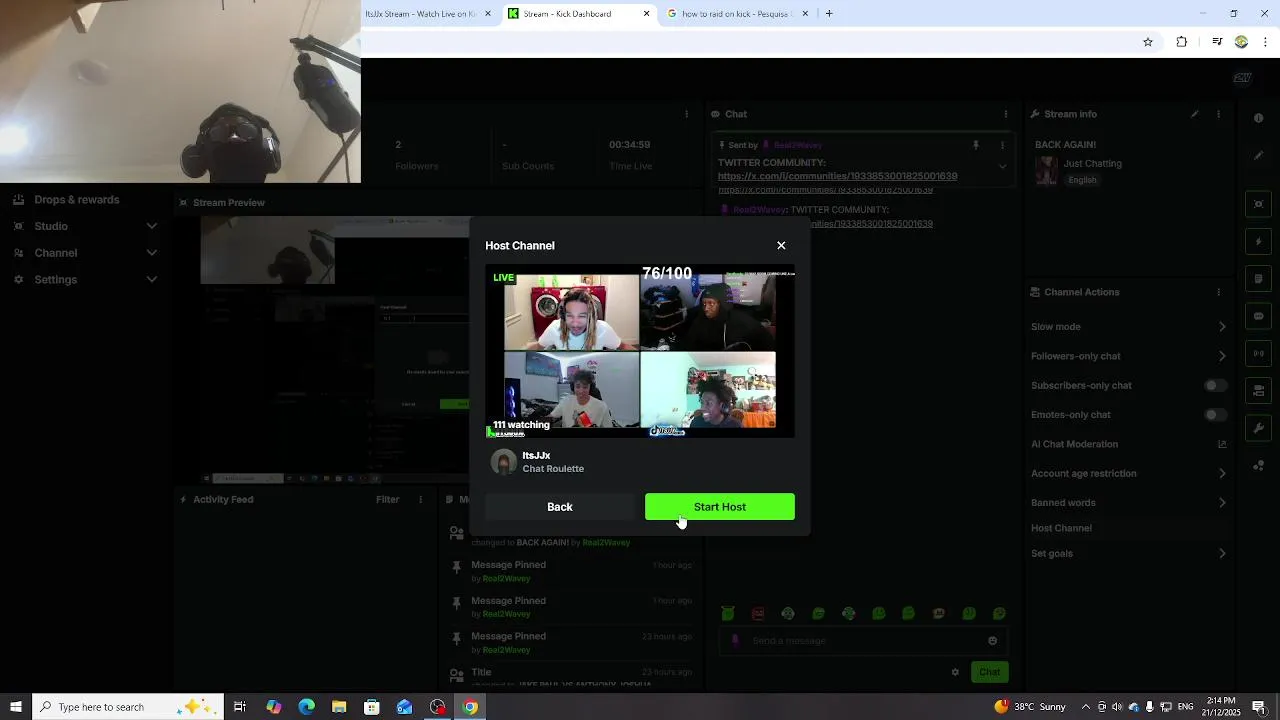Image resolution: width=1280 pixels, height=720 pixels.
Task: Collapse the pinned message chevron
Action: point(1002,167)
